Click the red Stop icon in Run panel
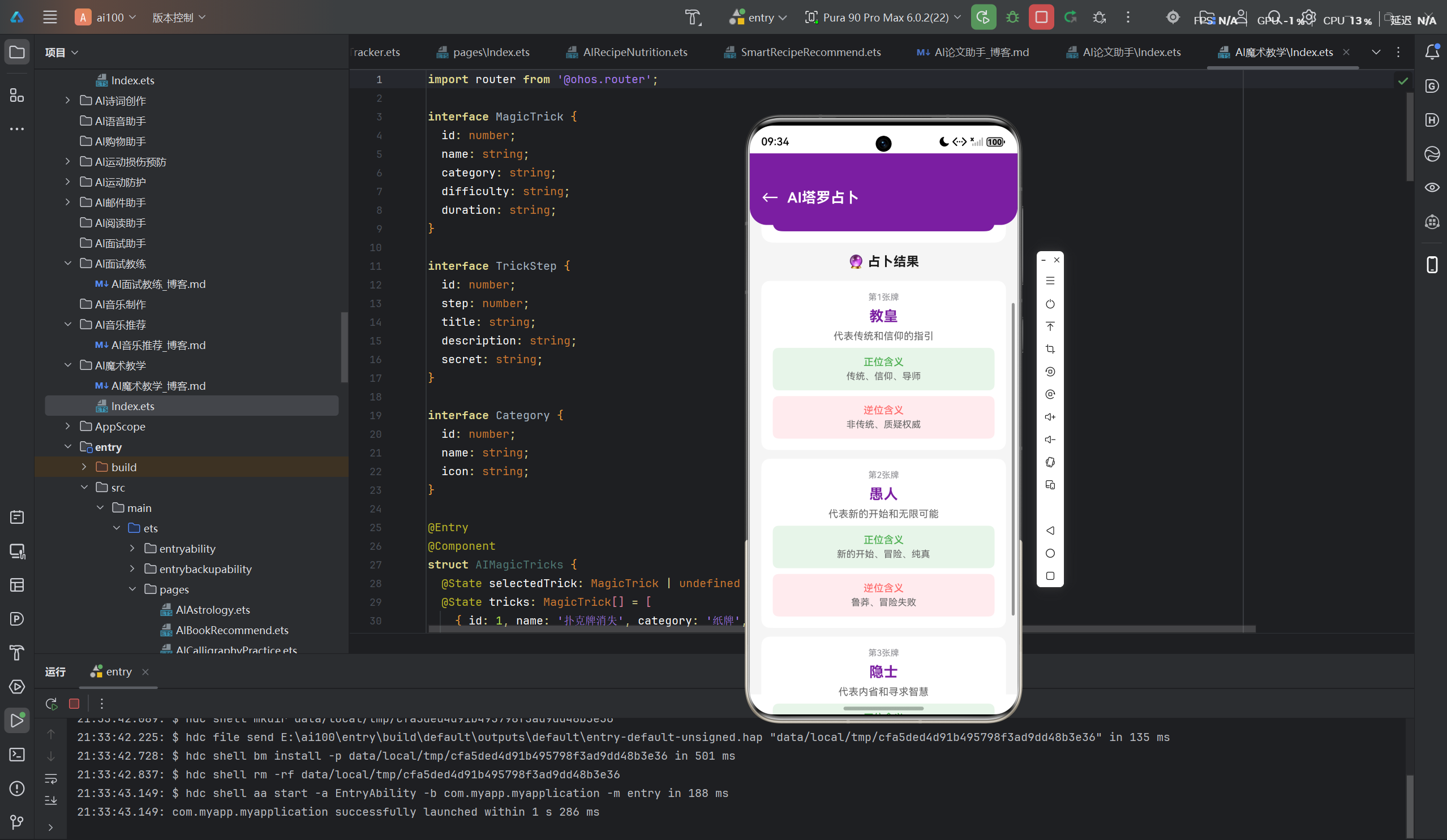The width and height of the screenshot is (1447, 840). coord(74,704)
